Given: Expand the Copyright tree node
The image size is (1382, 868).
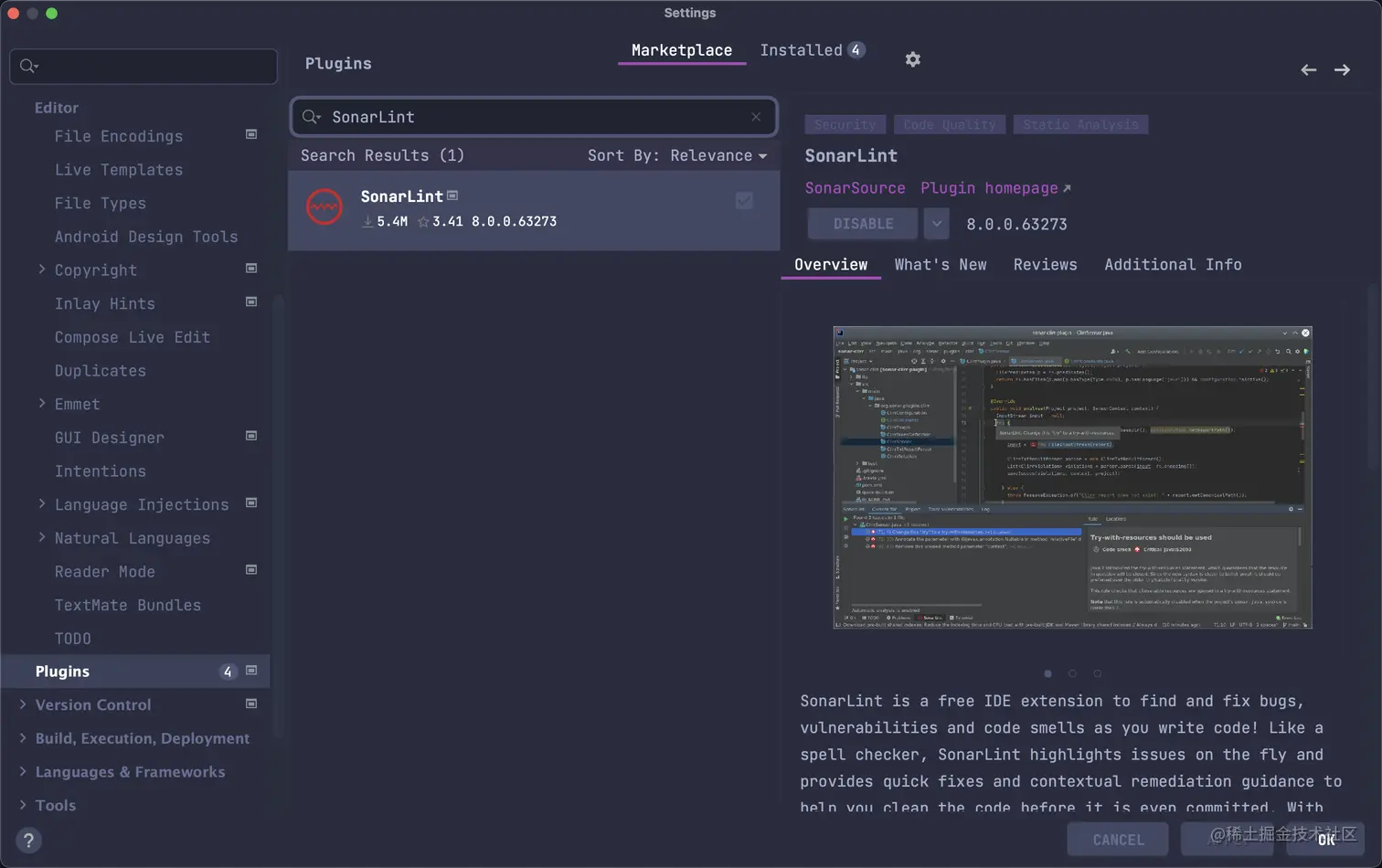Looking at the screenshot, I should click(x=41, y=269).
